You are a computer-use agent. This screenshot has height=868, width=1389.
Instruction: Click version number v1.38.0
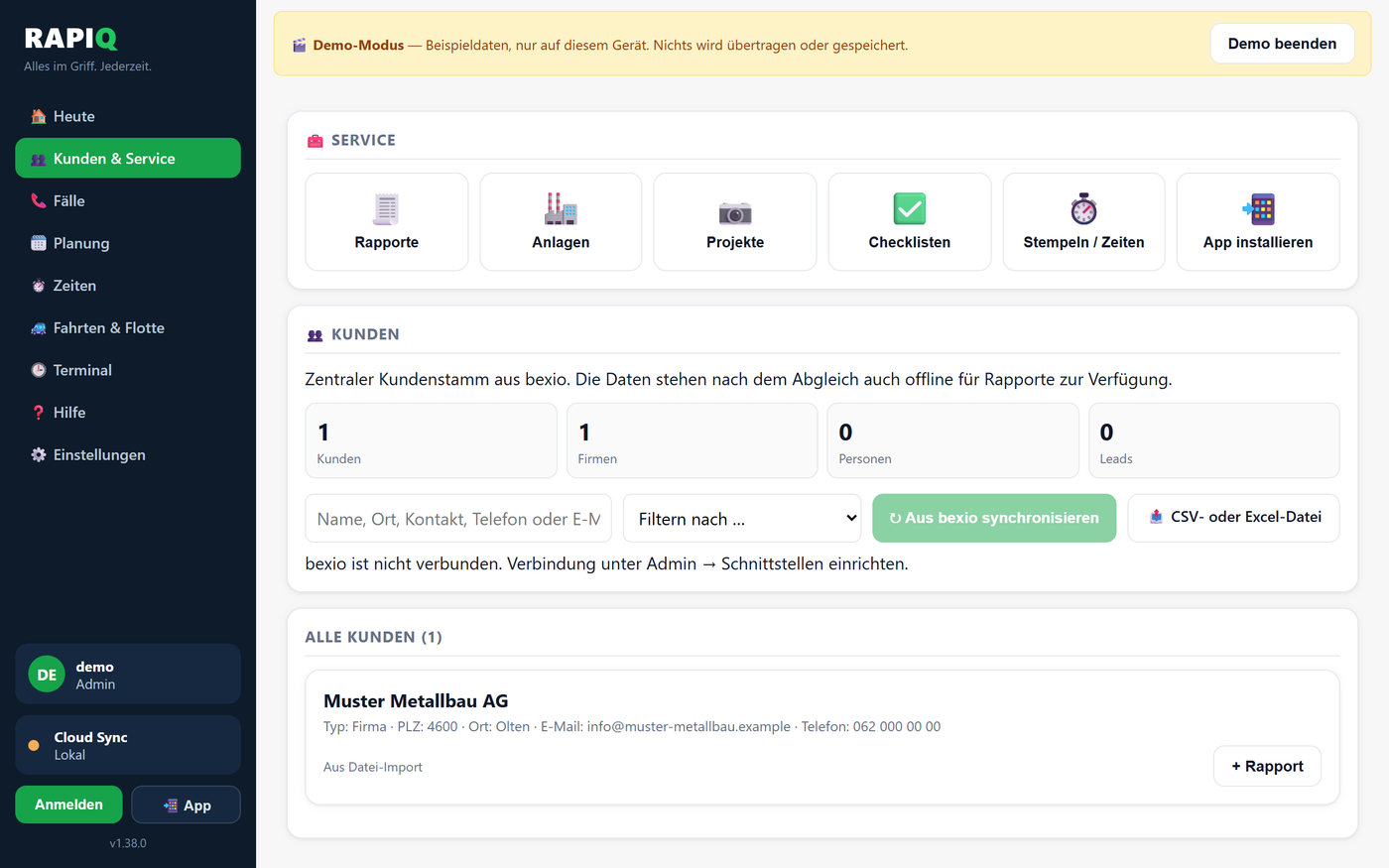(x=128, y=843)
